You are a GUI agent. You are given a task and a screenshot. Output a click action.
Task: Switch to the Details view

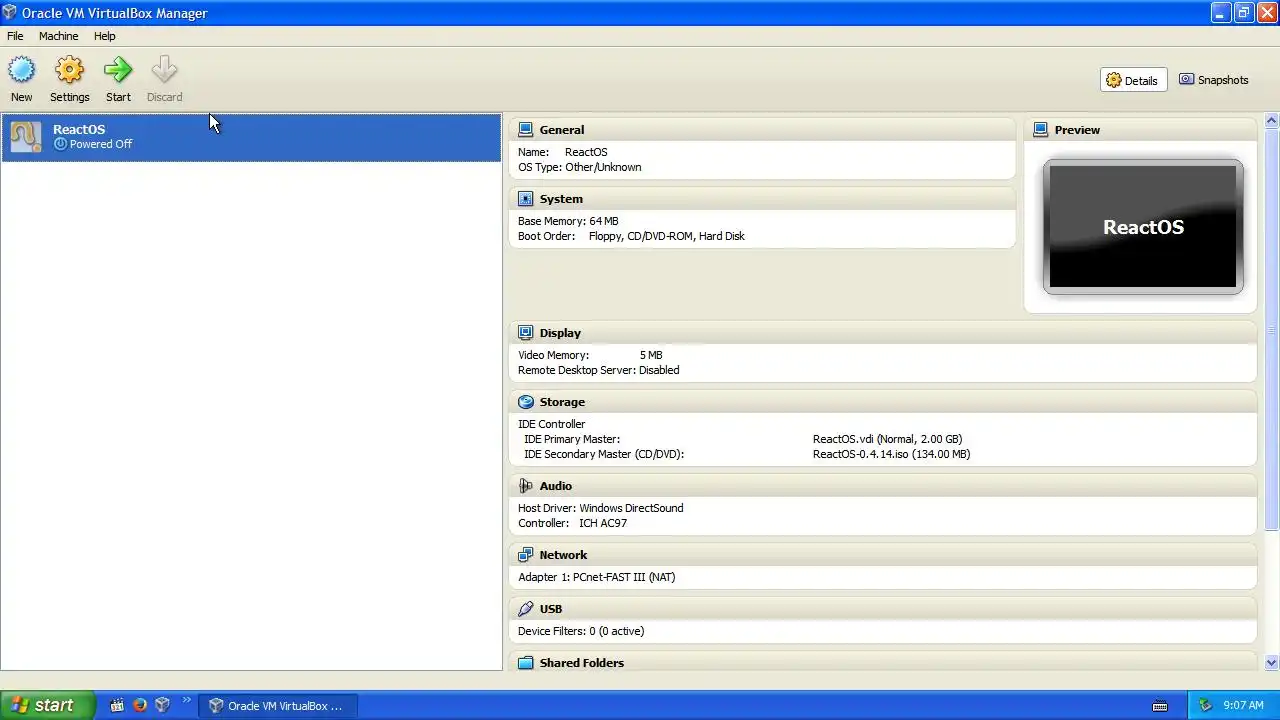coord(1133,80)
